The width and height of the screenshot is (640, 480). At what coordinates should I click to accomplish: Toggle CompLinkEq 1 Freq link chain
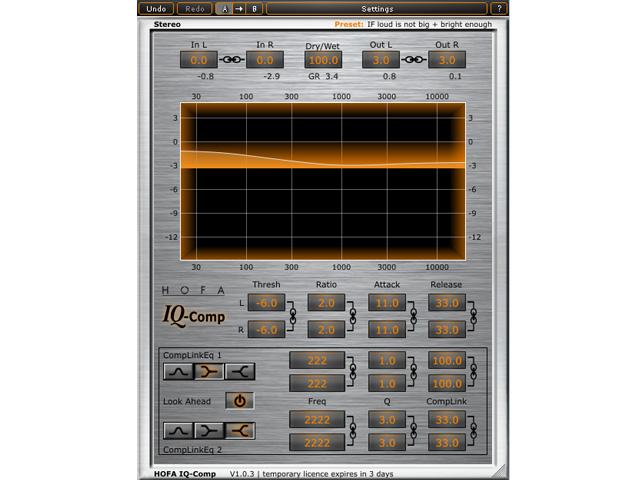coord(352,372)
